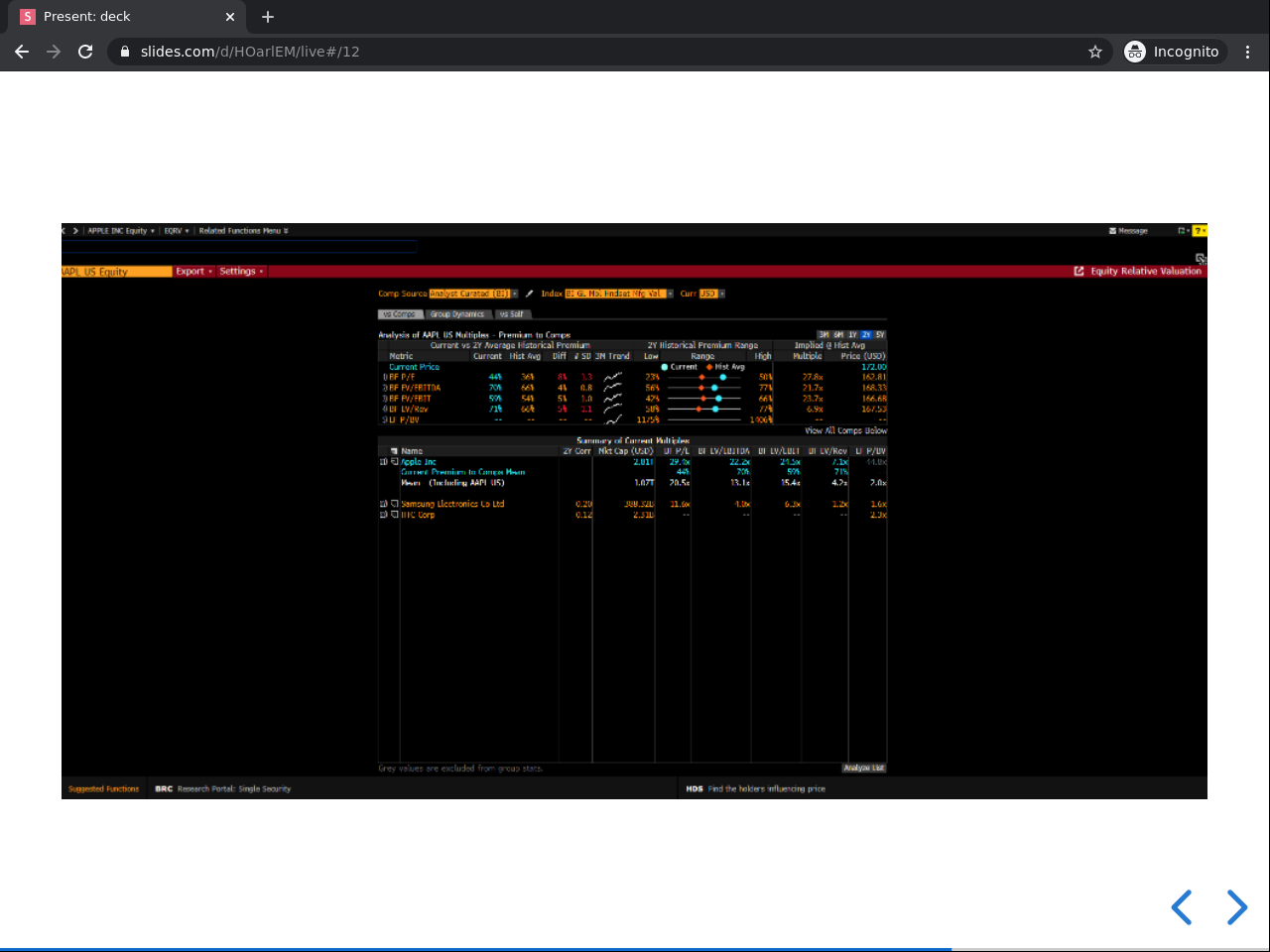
Task: Click the HTC Corp company name
Action: pos(418,515)
